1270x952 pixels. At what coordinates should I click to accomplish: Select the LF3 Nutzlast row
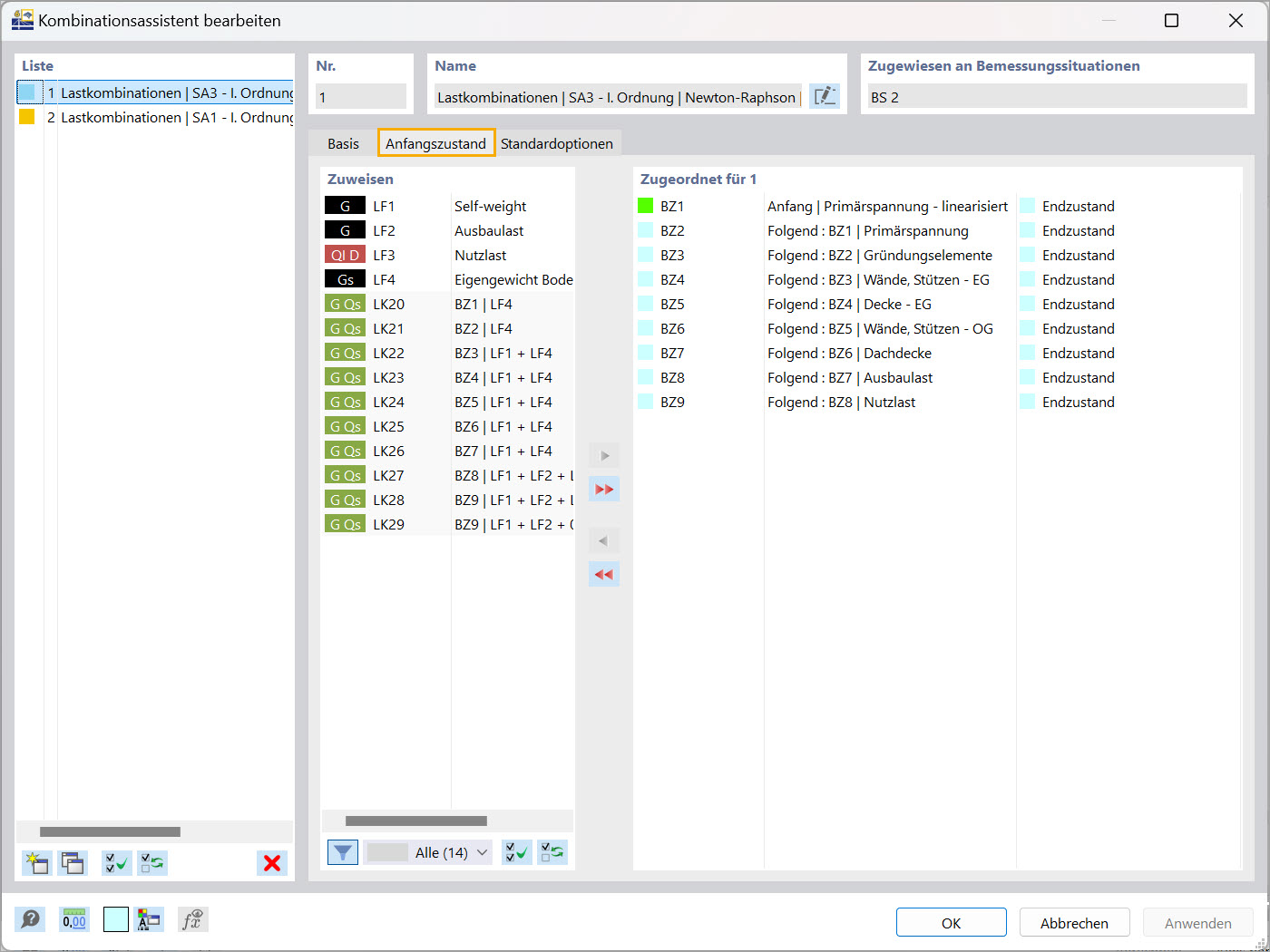[448, 255]
